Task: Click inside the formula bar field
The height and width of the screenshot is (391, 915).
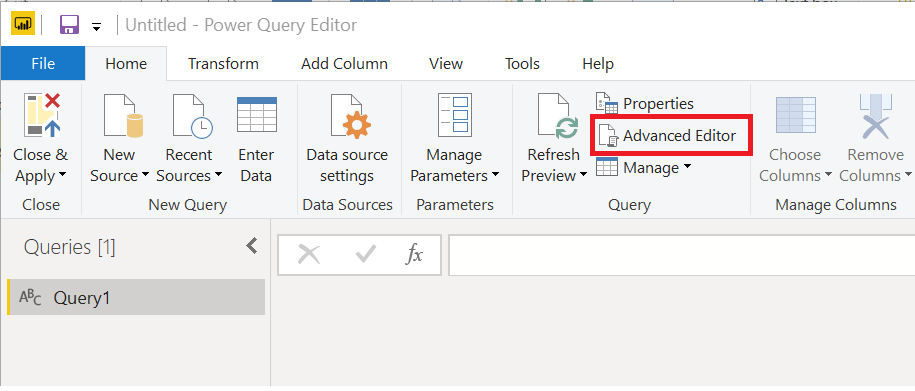Action: pos(682,255)
